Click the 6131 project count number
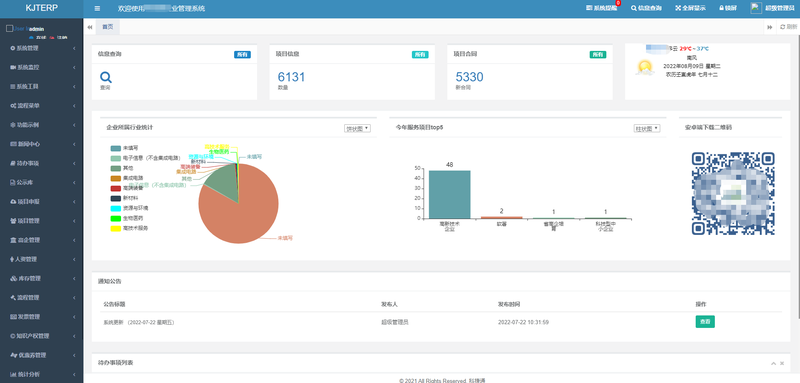This screenshot has width=800, height=383. point(291,77)
